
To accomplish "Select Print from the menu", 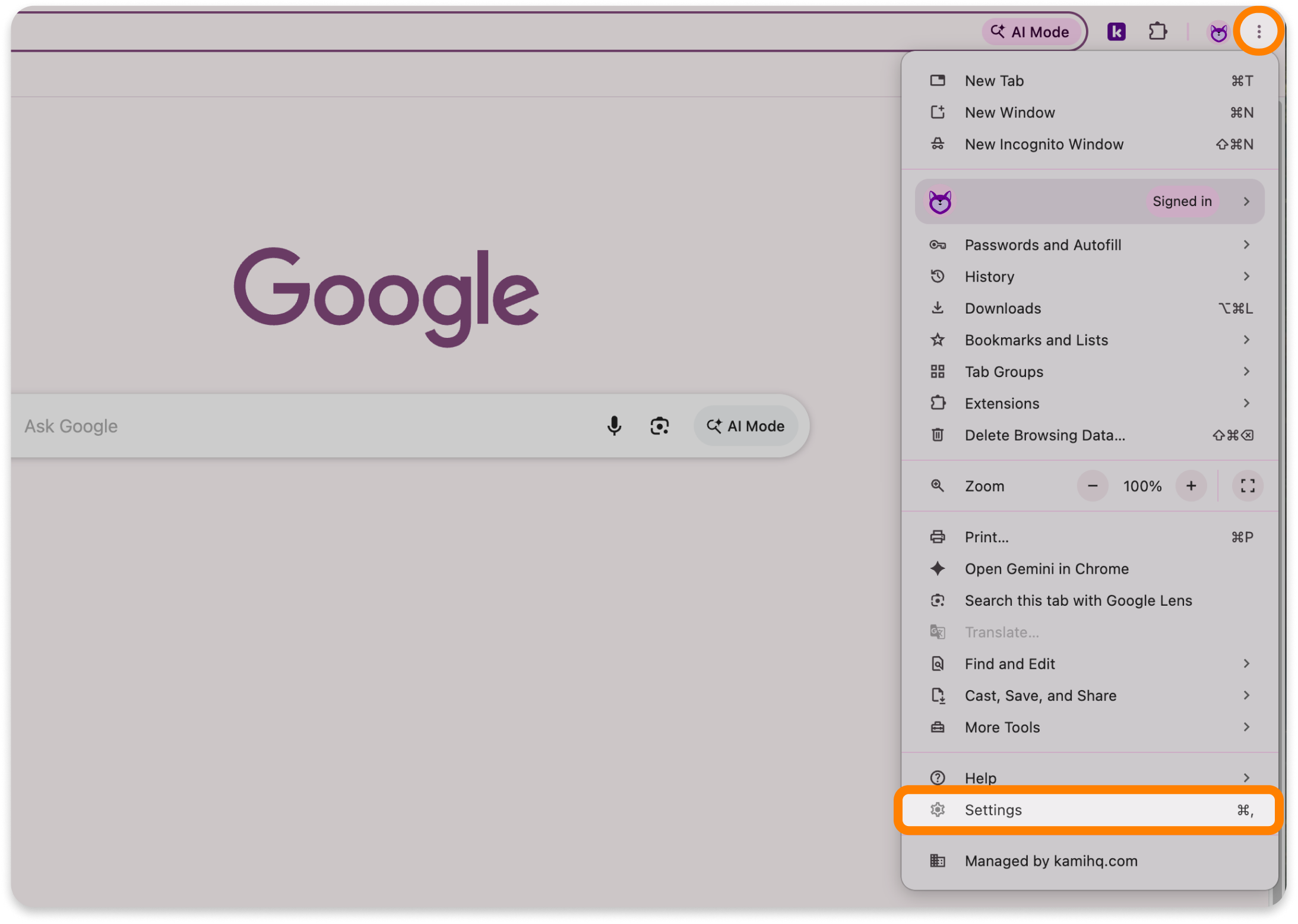I will tap(1090, 537).
